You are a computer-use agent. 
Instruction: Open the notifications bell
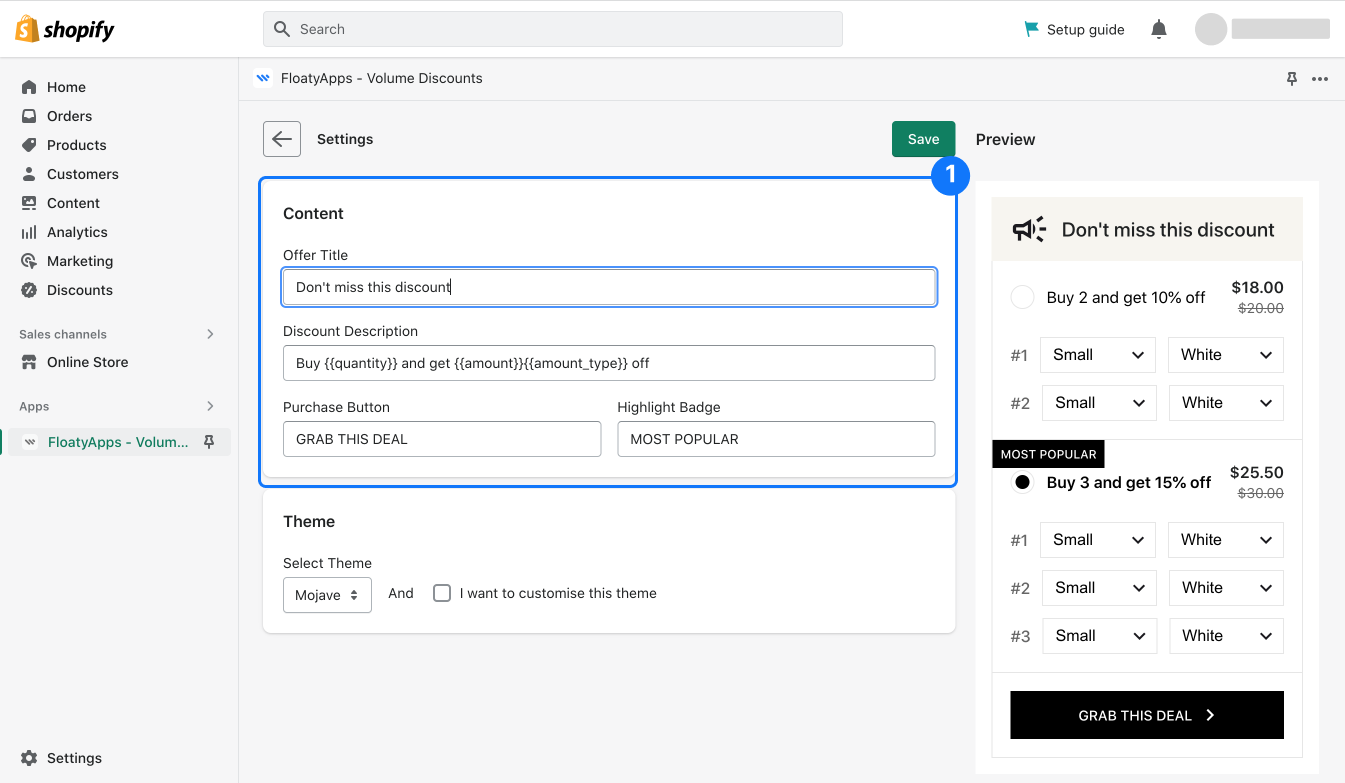tap(1158, 29)
